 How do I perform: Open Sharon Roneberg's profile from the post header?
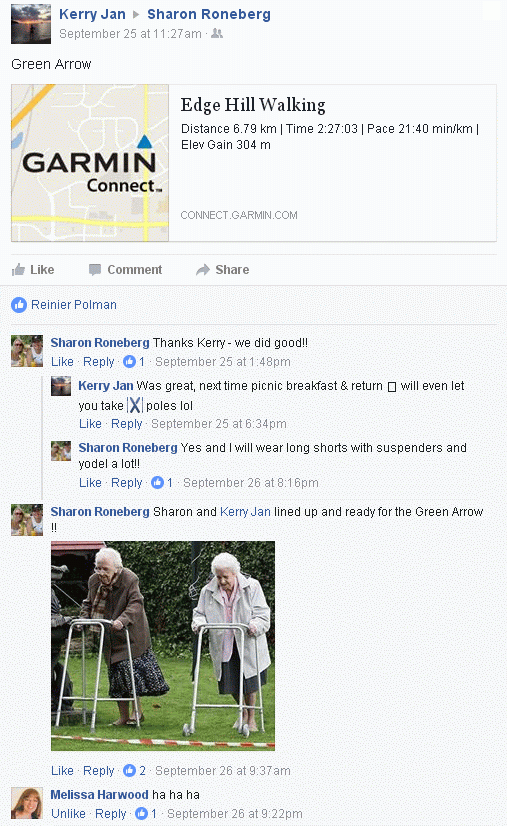pyautogui.click(x=209, y=14)
